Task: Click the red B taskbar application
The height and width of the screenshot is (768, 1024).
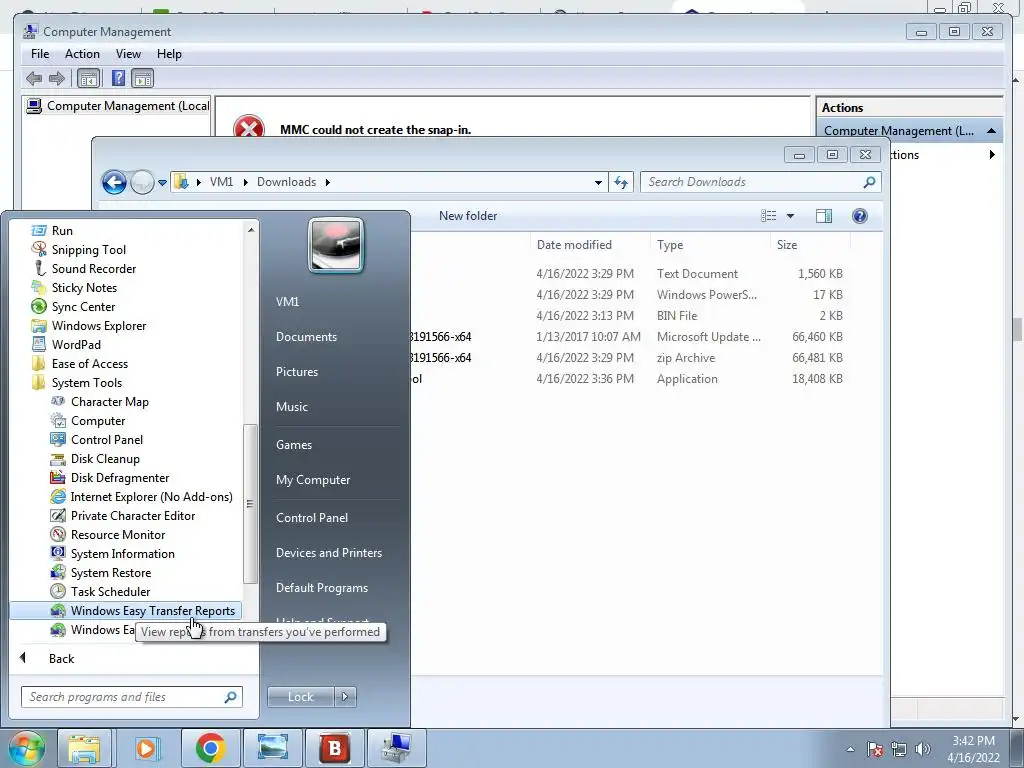Action: pyautogui.click(x=334, y=748)
